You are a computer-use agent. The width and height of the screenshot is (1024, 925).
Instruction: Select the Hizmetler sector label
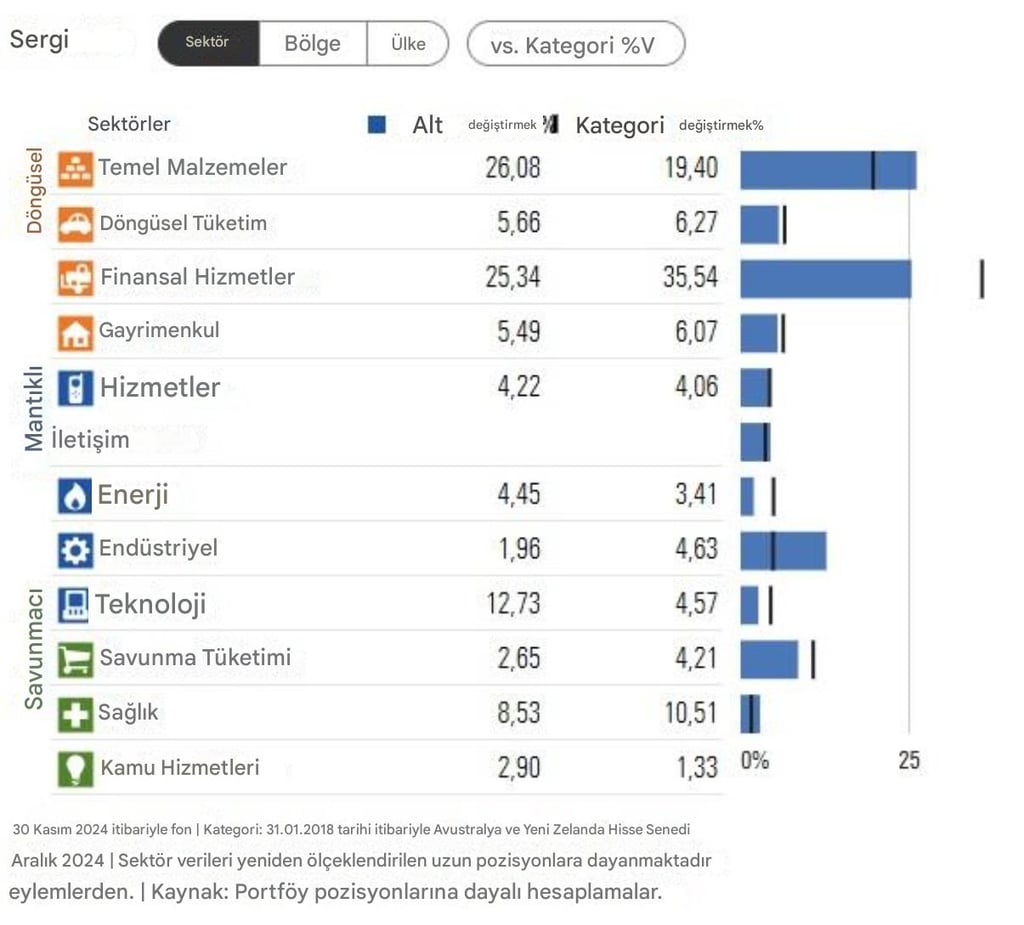pyautogui.click(x=160, y=387)
